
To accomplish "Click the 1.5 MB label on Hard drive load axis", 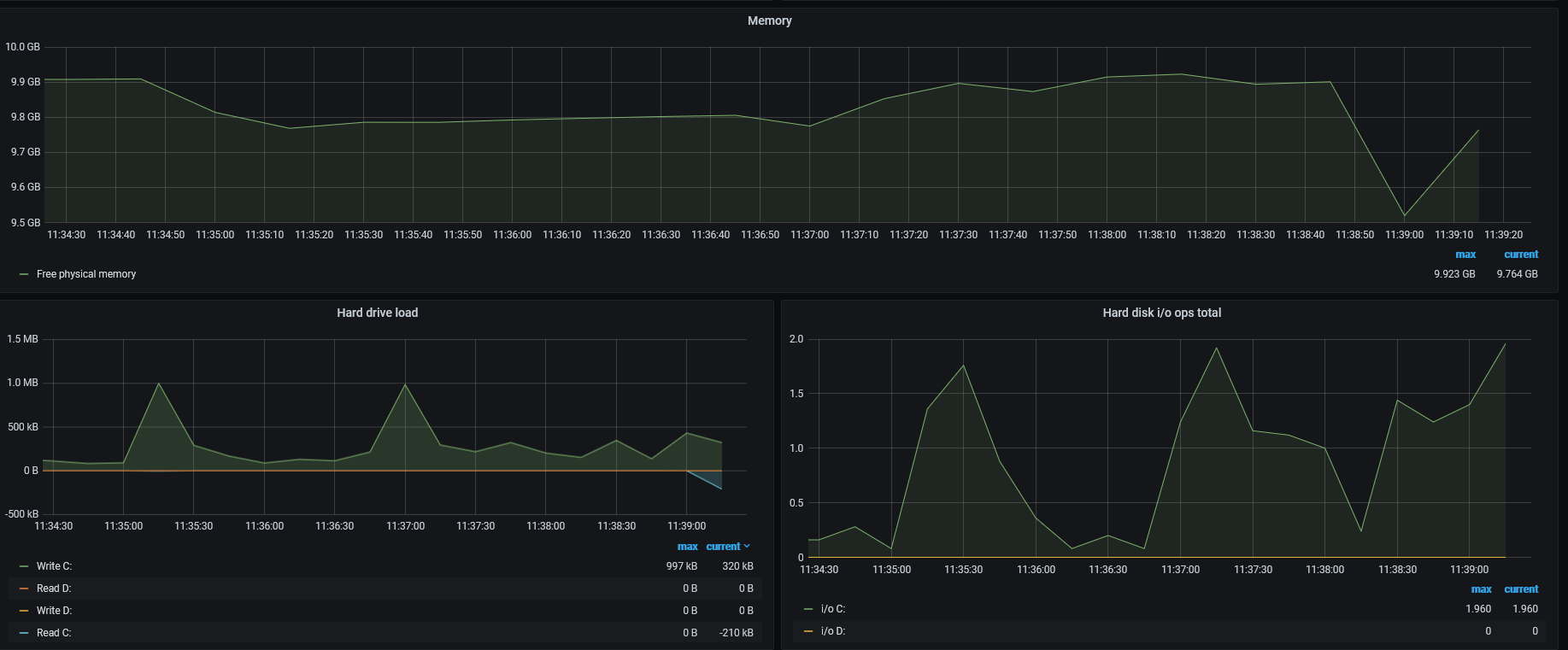I will [23, 339].
